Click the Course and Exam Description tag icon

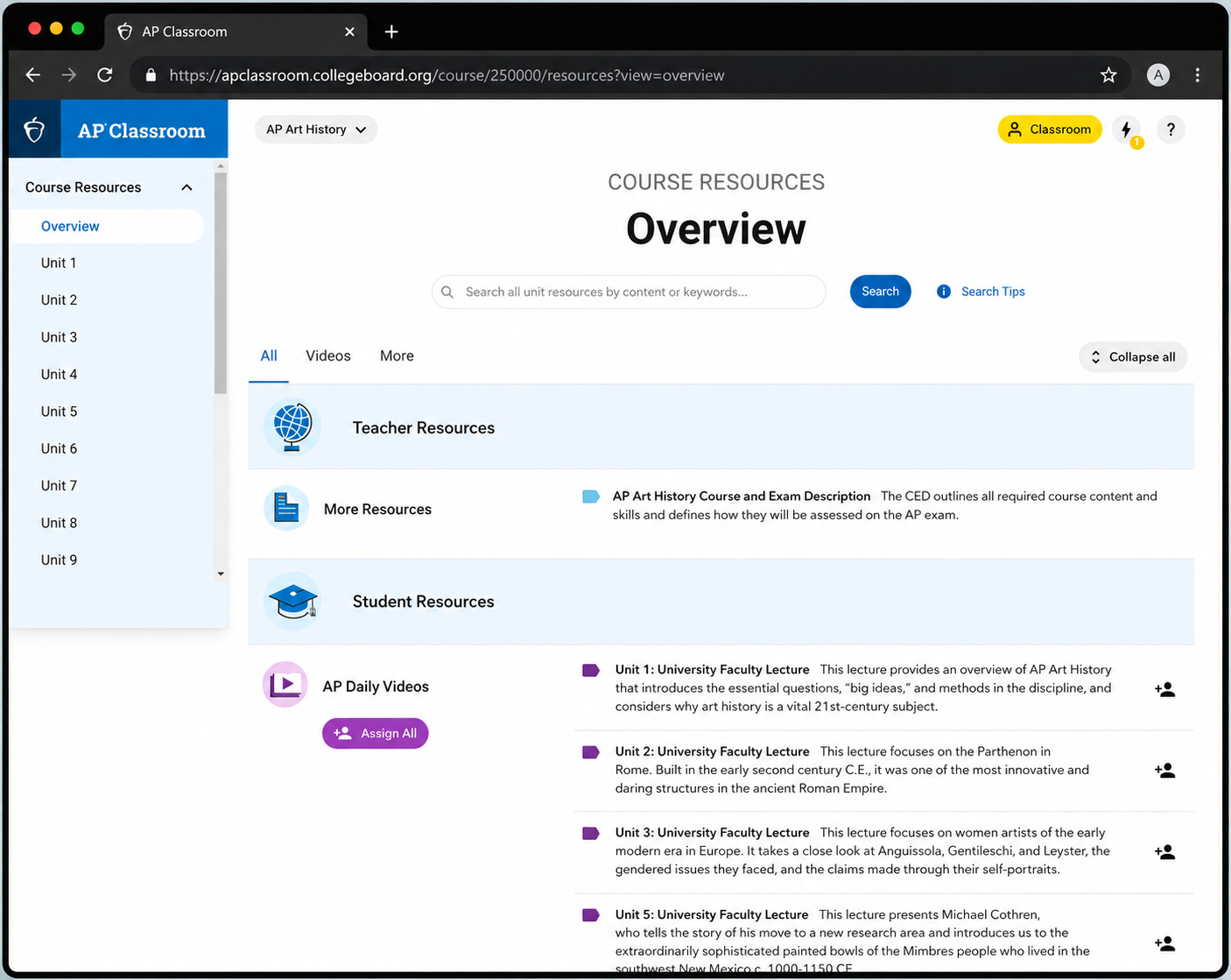coord(591,497)
